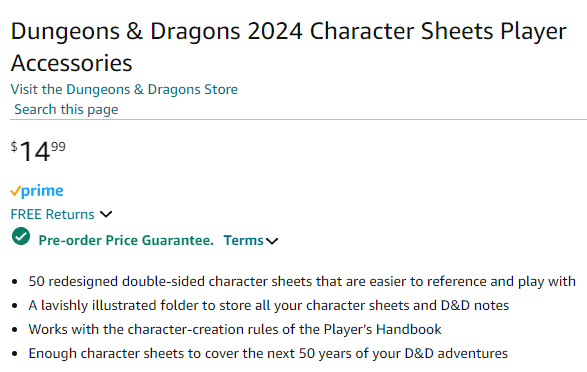Select the lavishly illustrated folder bullet
Screen dimensions: 587x372
(269, 305)
